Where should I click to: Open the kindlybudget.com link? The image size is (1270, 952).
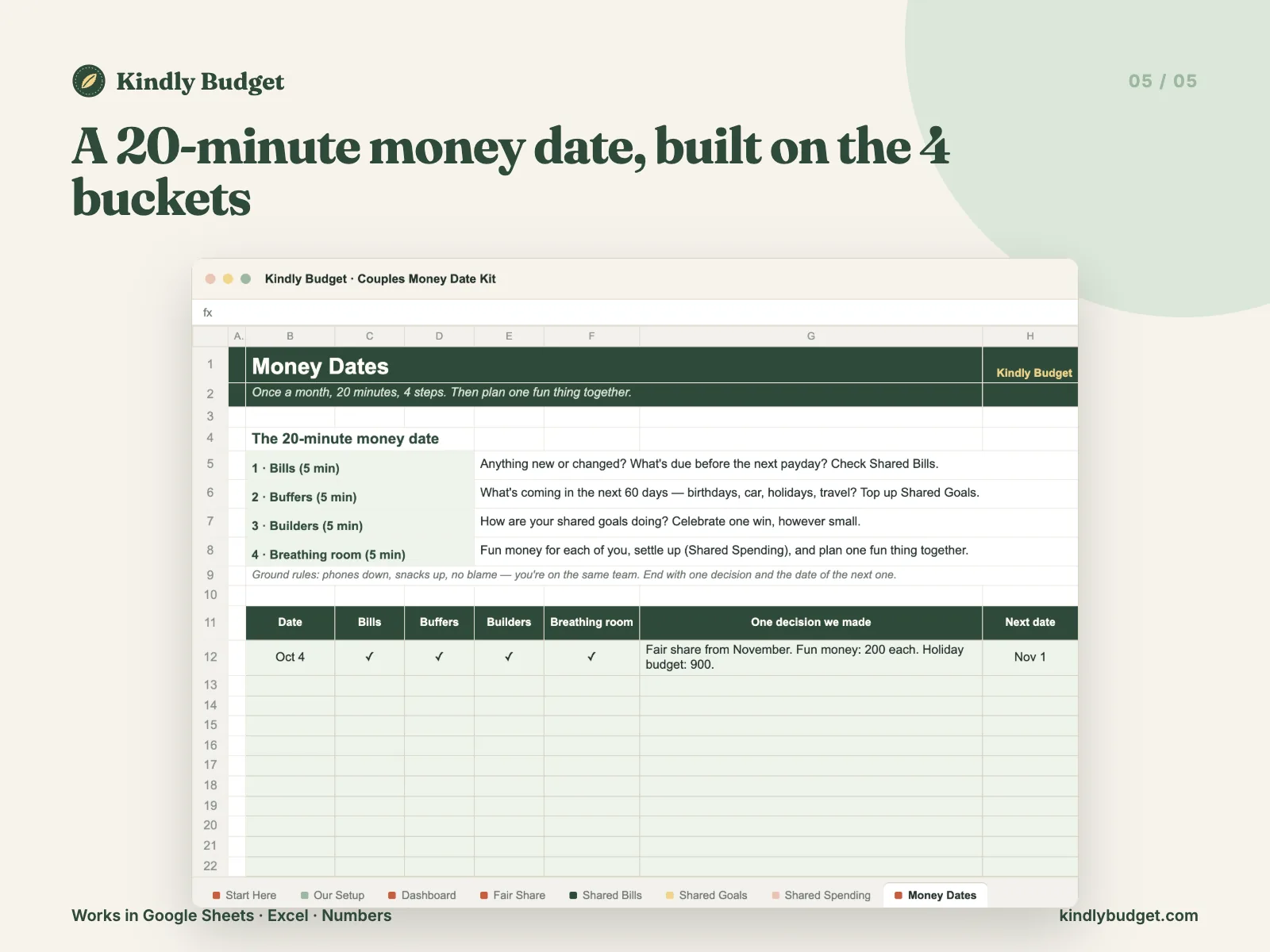click(x=1129, y=916)
